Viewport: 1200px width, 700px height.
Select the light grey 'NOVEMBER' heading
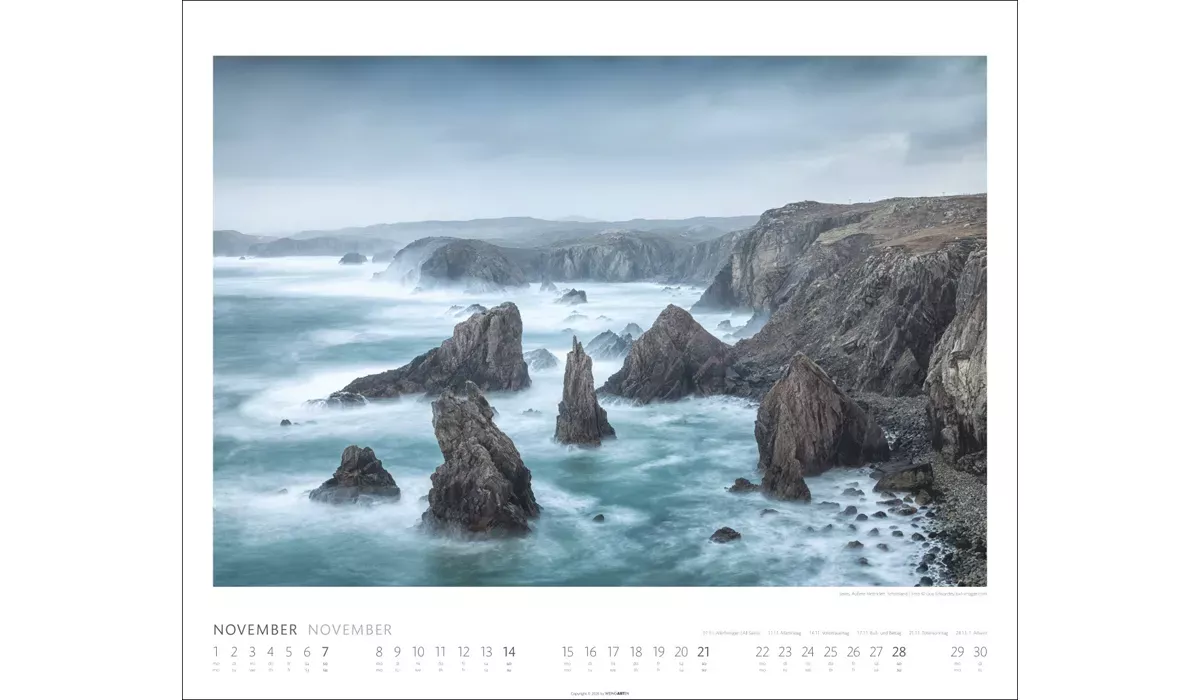click(x=350, y=630)
